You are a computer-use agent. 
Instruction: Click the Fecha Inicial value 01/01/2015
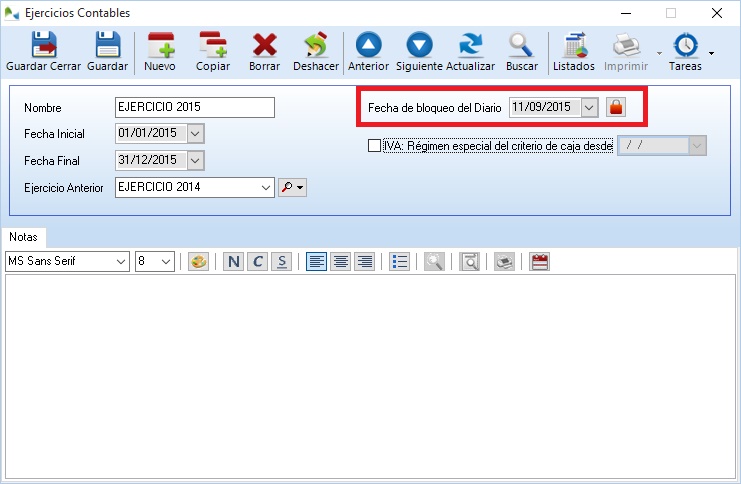(147, 134)
